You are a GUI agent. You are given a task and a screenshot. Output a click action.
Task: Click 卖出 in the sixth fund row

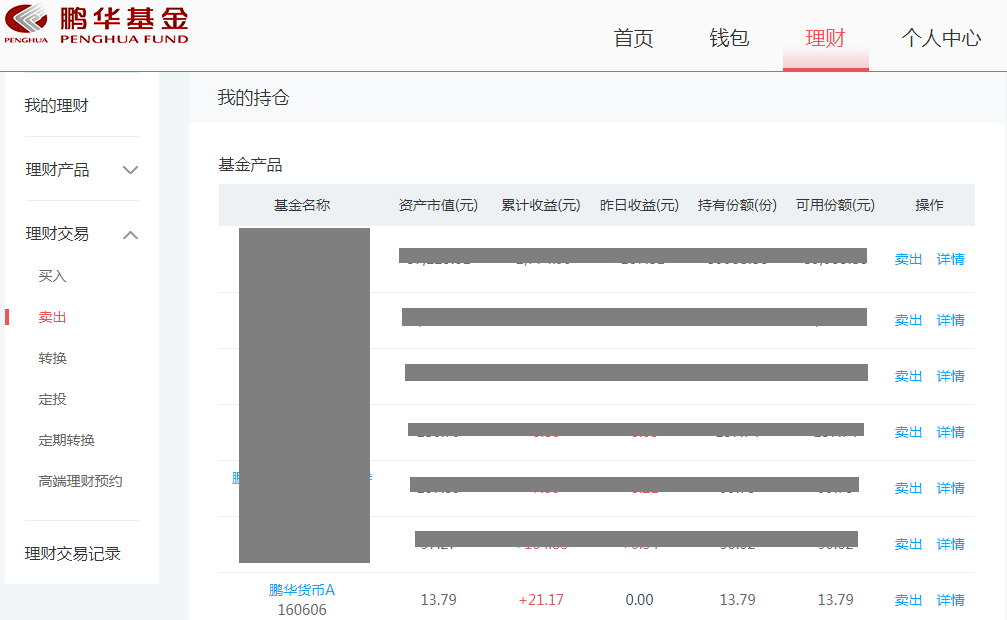click(908, 544)
